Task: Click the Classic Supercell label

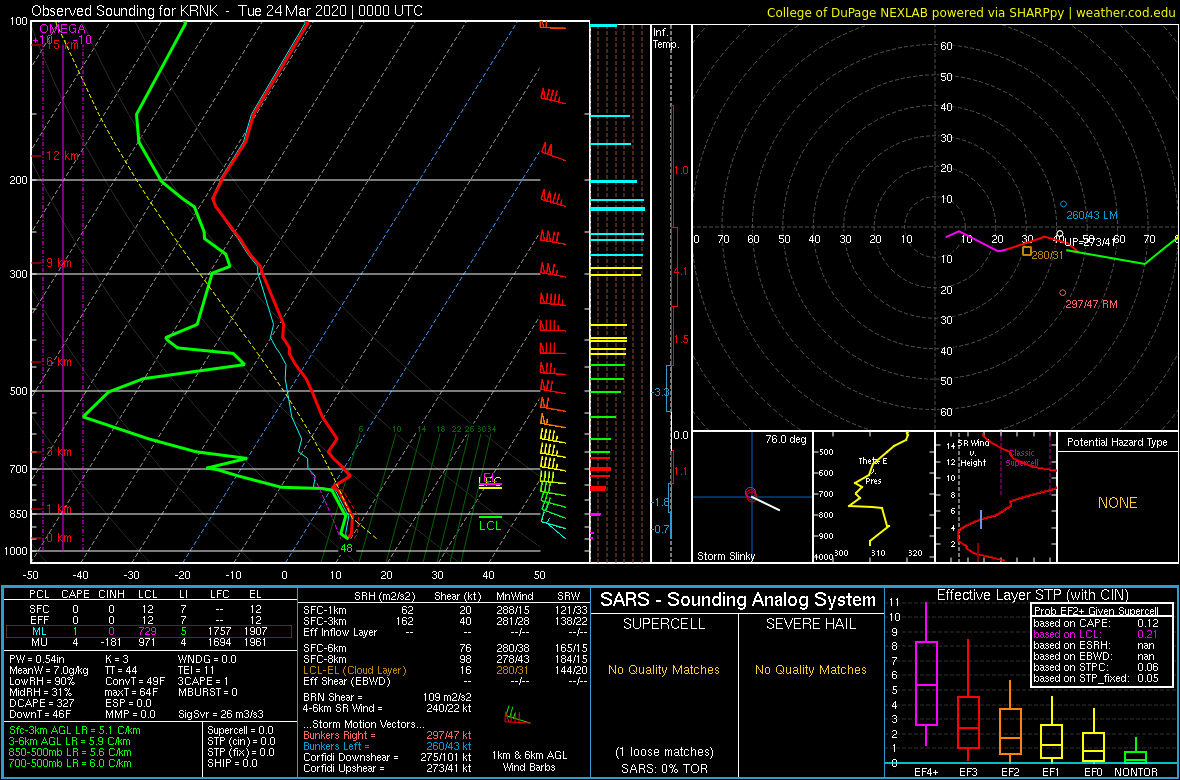Action: [x=1023, y=458]
